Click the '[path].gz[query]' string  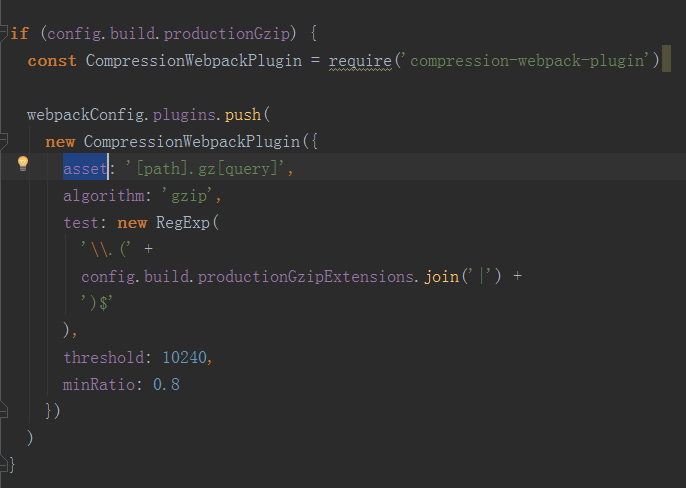click(205, 169)
